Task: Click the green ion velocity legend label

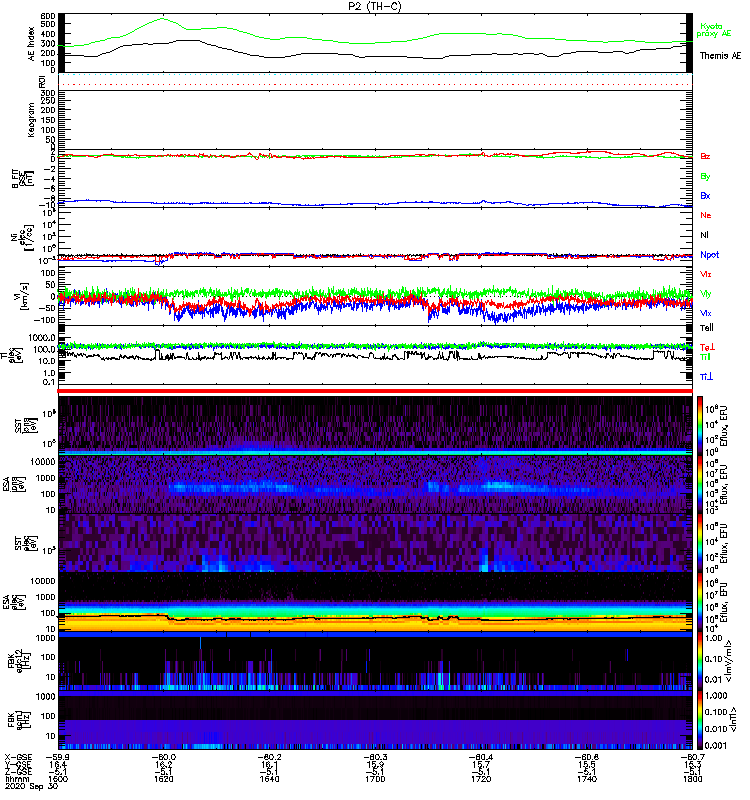Action: click(705, 294)
